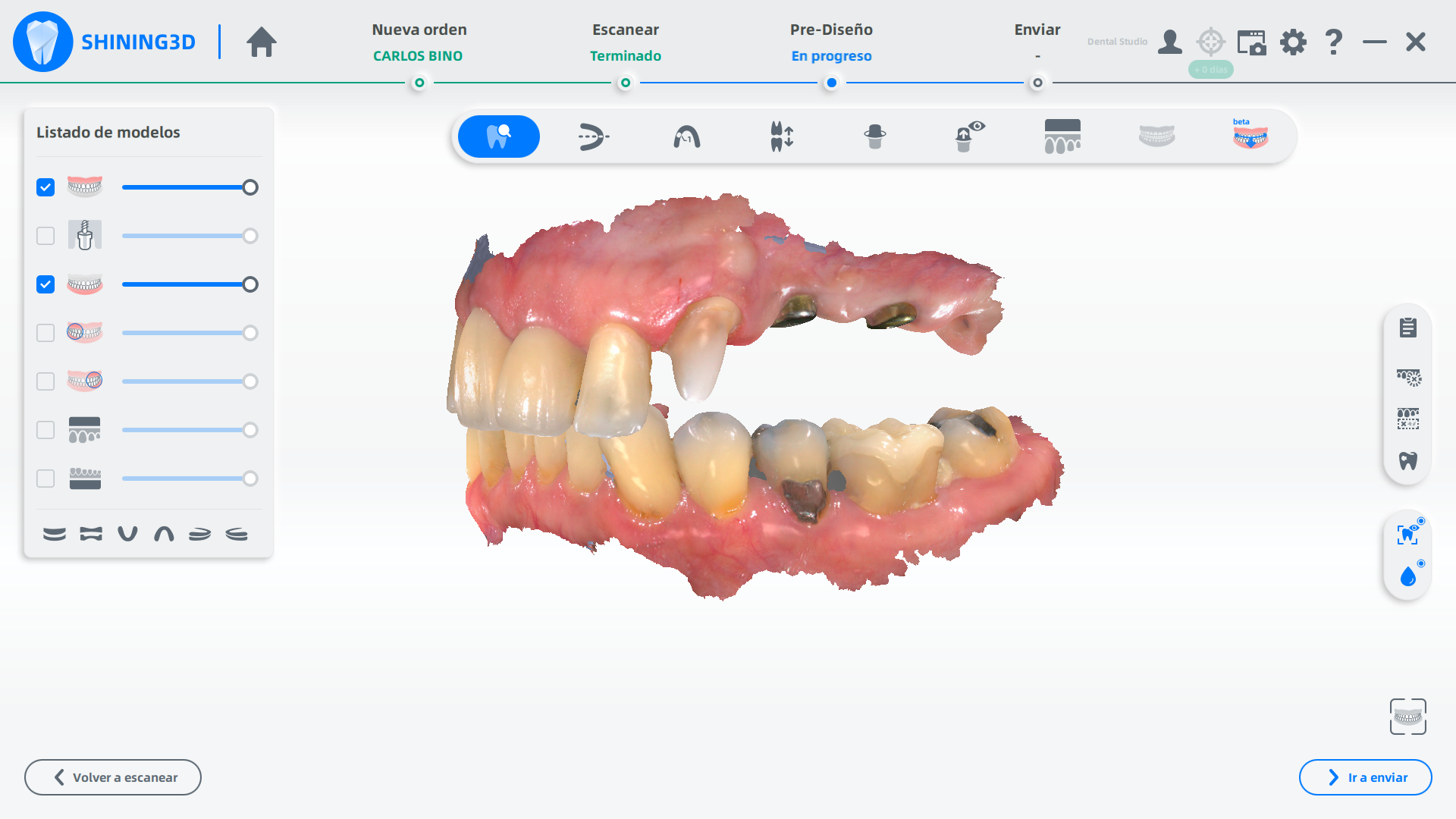Screen dimensions: 1456x819
Task: Uncheck the first full-jaw model checkbox
Action: tap(45, 187)
